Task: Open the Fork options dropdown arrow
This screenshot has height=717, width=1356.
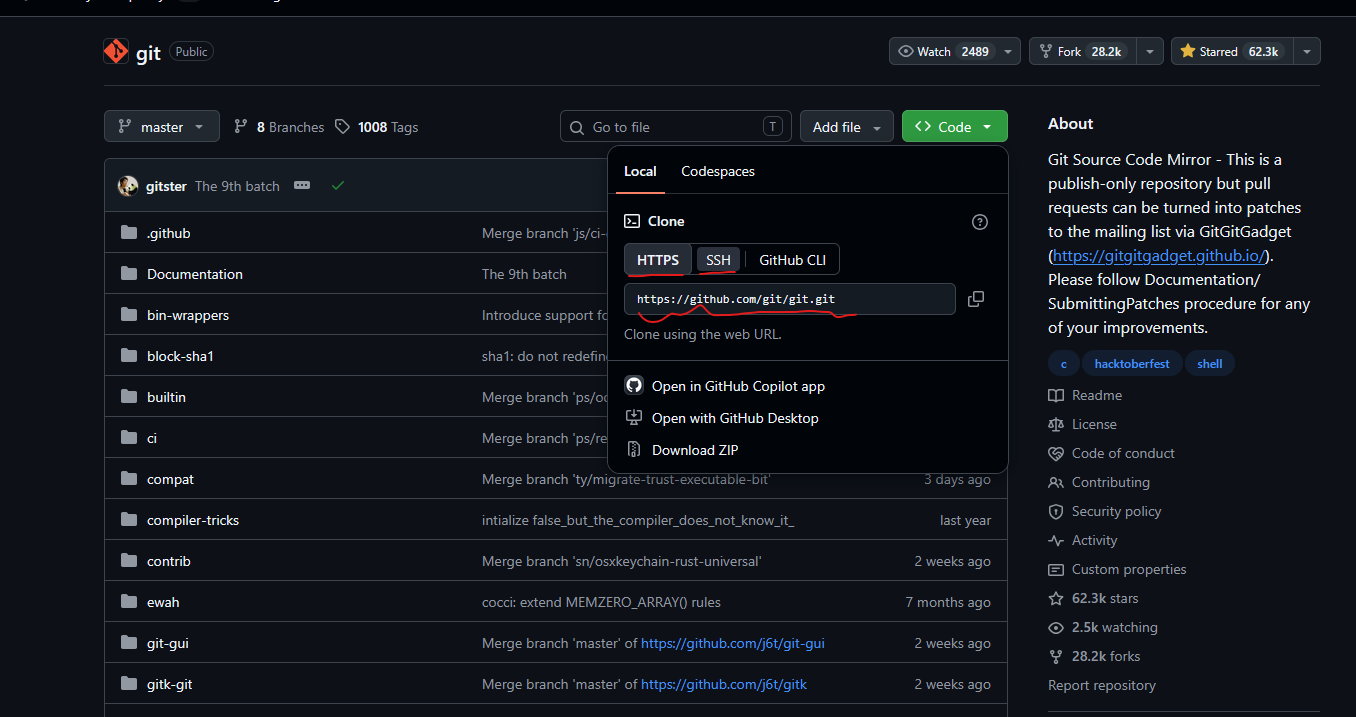Action: [1150, 52]
